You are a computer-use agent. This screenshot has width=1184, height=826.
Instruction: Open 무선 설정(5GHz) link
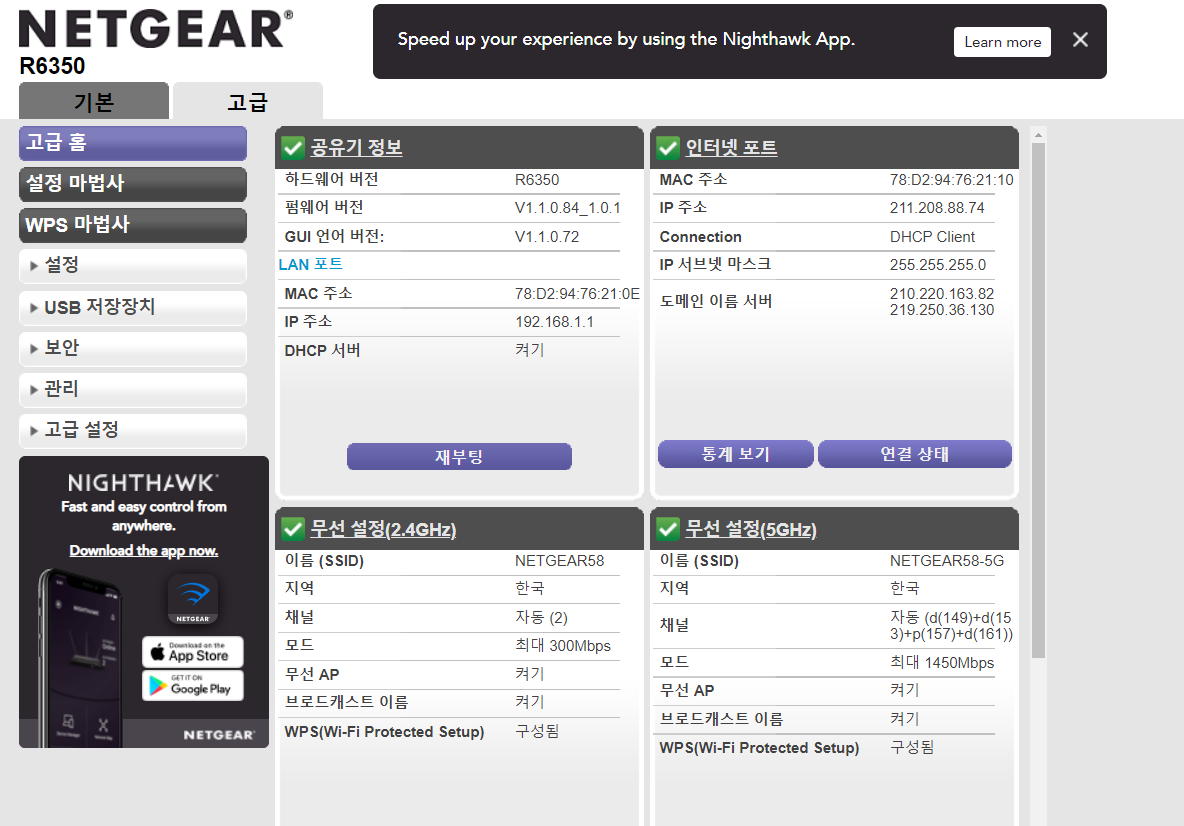751,529
